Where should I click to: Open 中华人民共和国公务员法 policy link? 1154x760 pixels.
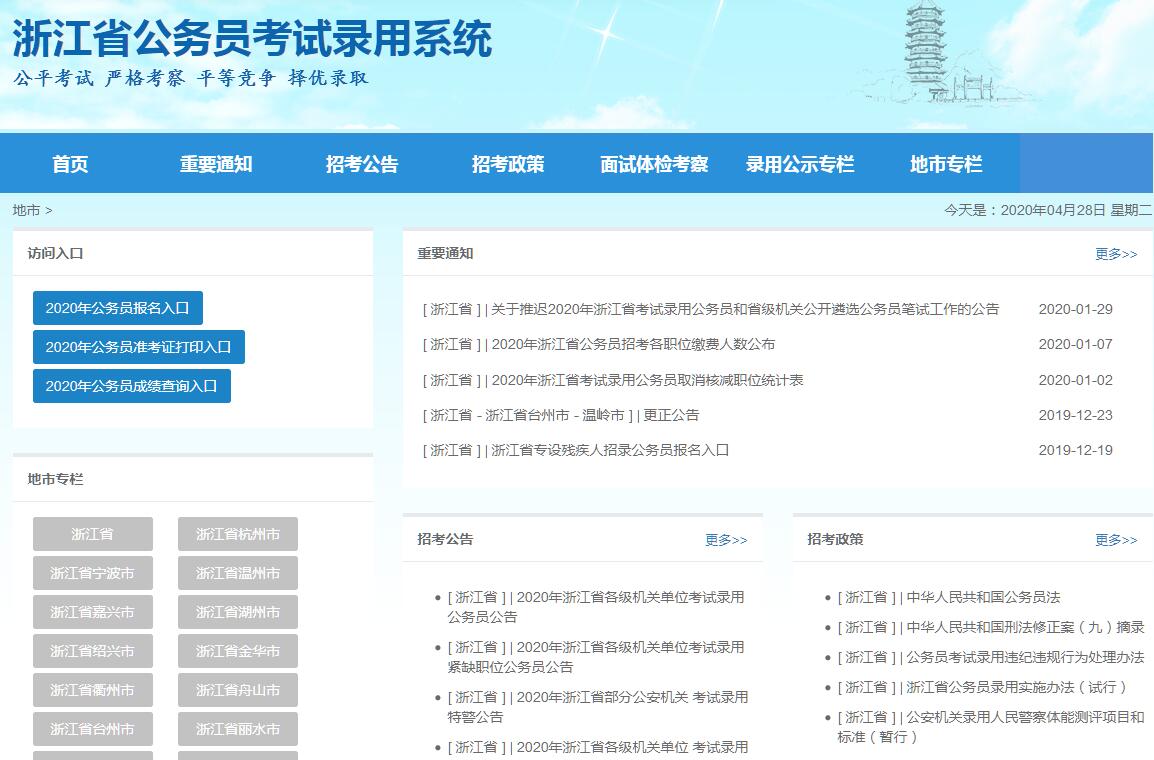pos(982,597)
